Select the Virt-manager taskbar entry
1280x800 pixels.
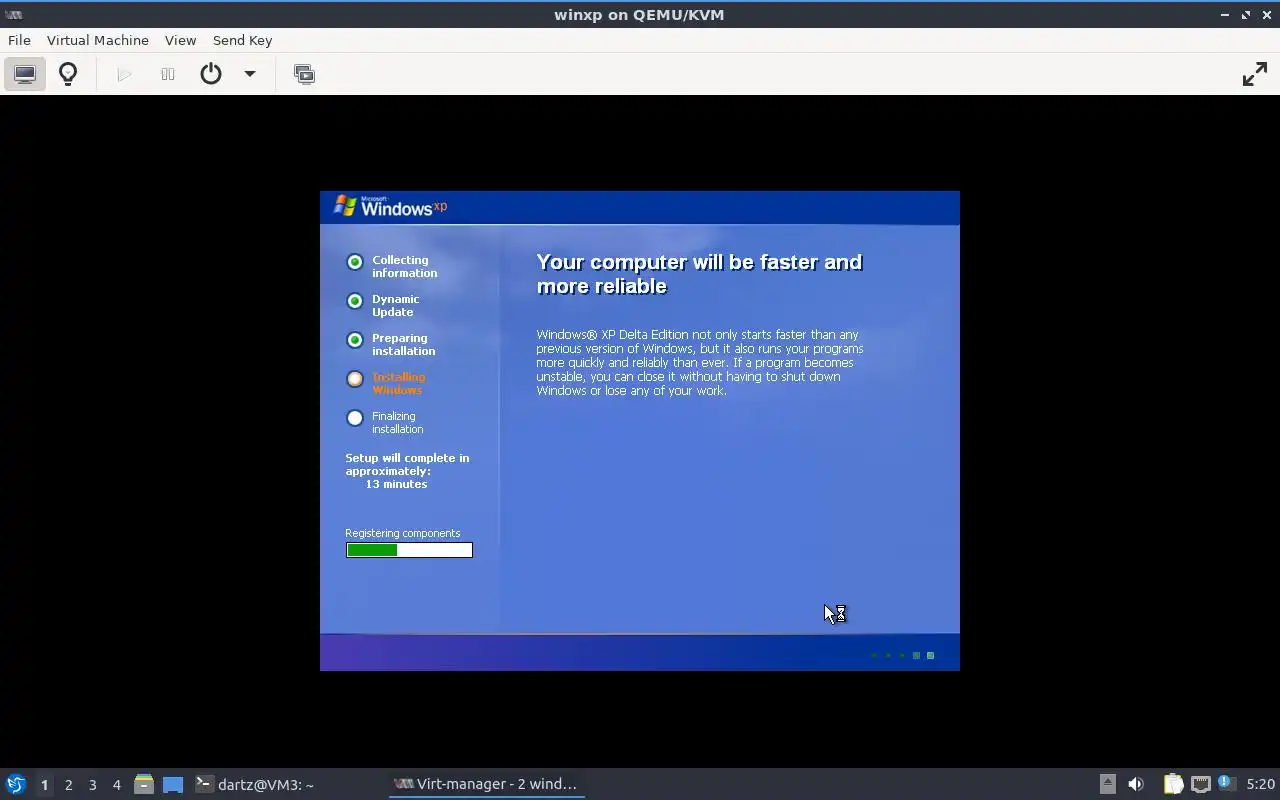pos(486,784)
